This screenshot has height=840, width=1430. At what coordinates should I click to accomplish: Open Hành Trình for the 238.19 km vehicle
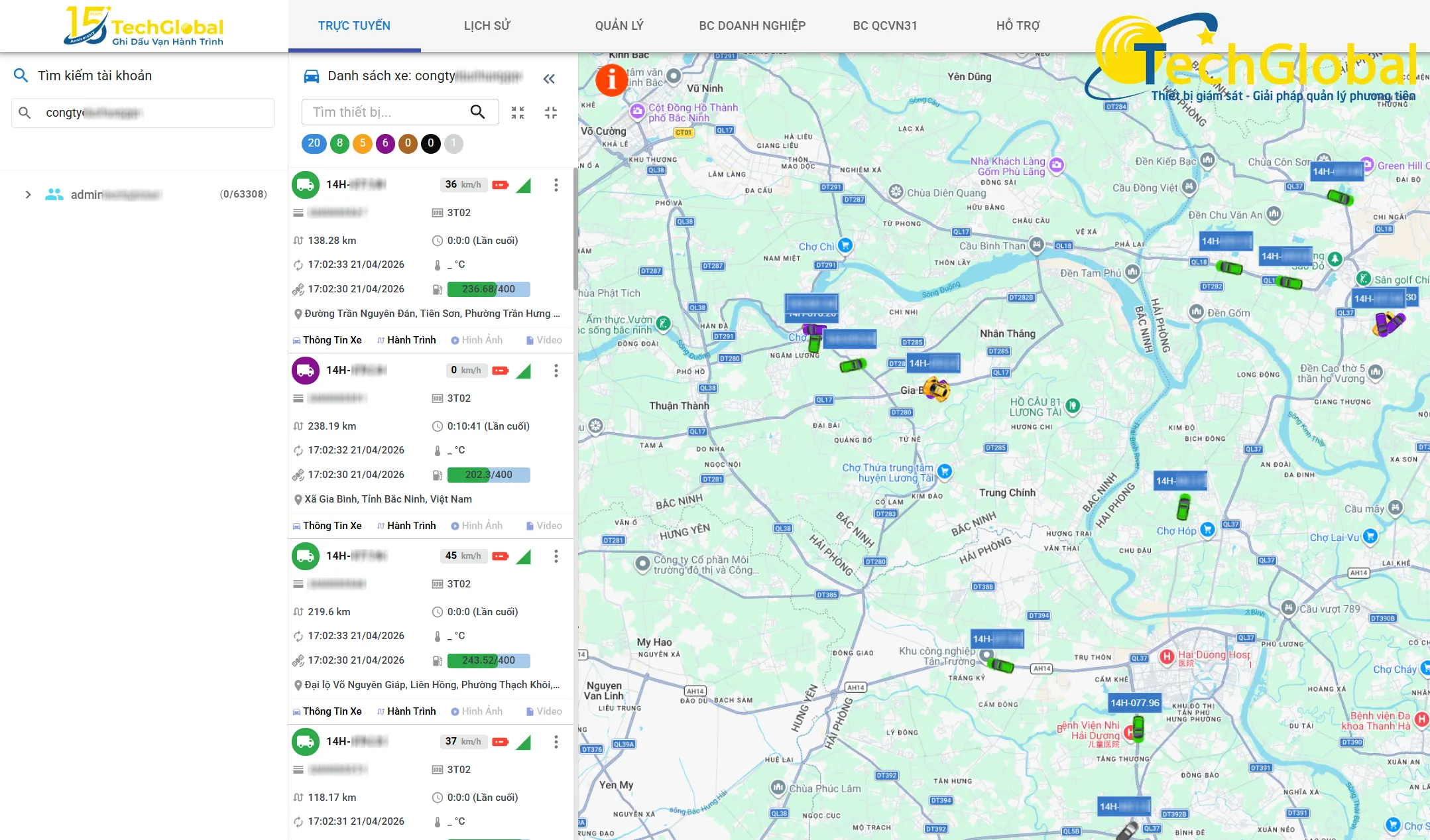pyautogui.click(x=406, y=526)
